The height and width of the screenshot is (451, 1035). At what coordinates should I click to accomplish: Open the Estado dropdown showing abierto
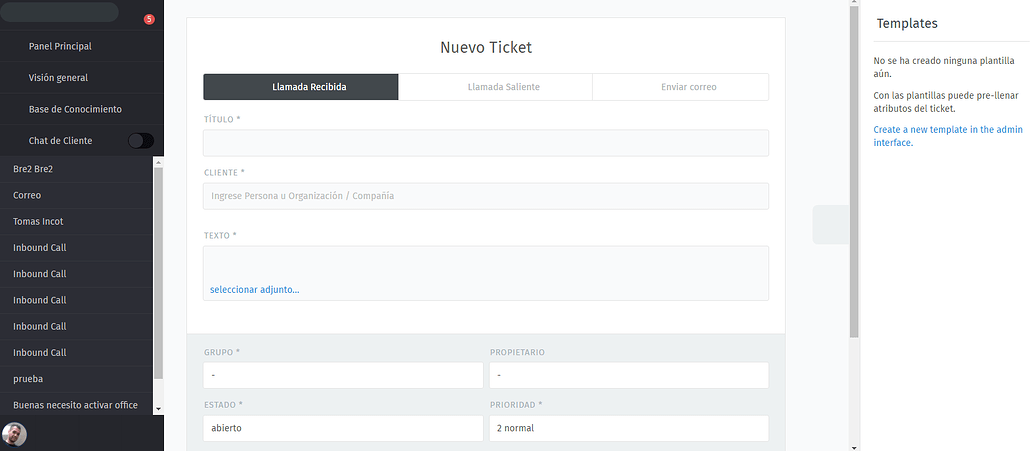343,428
